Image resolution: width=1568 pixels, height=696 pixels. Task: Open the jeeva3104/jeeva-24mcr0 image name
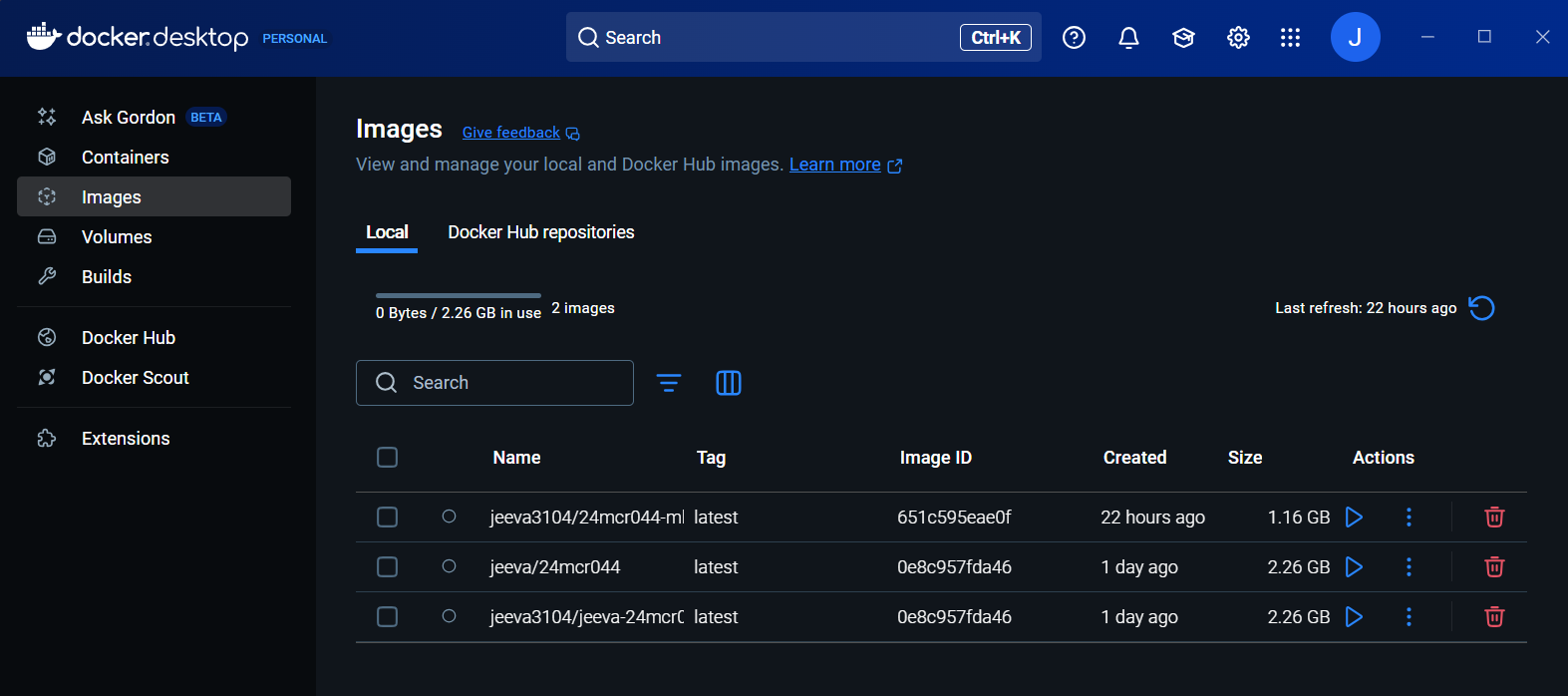[x=587, y=617]
